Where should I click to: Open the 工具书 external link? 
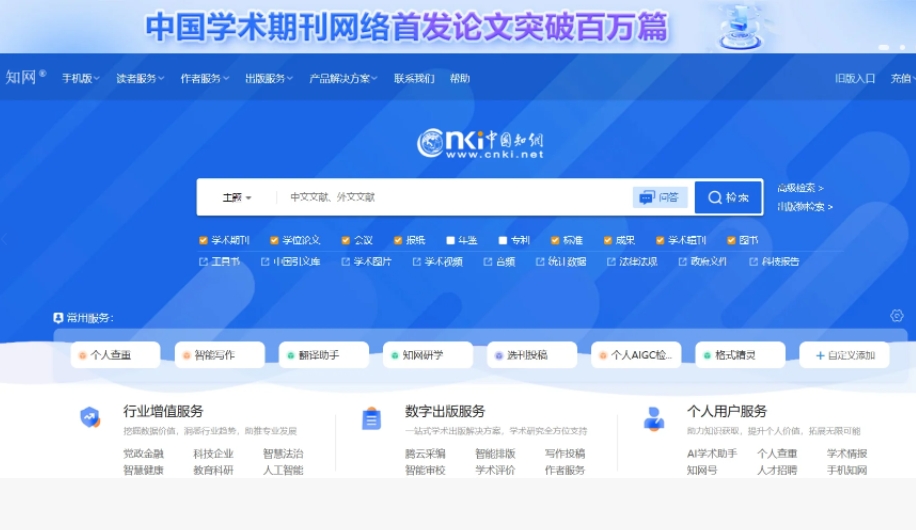pyautogui.click(x=220, y=262)
